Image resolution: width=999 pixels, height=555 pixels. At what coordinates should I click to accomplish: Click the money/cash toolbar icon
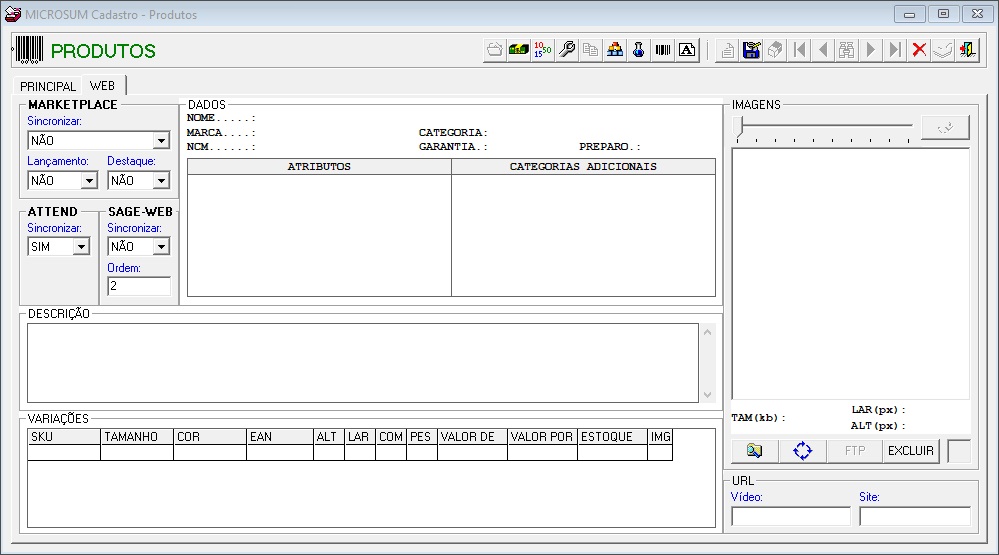[519, 50]
